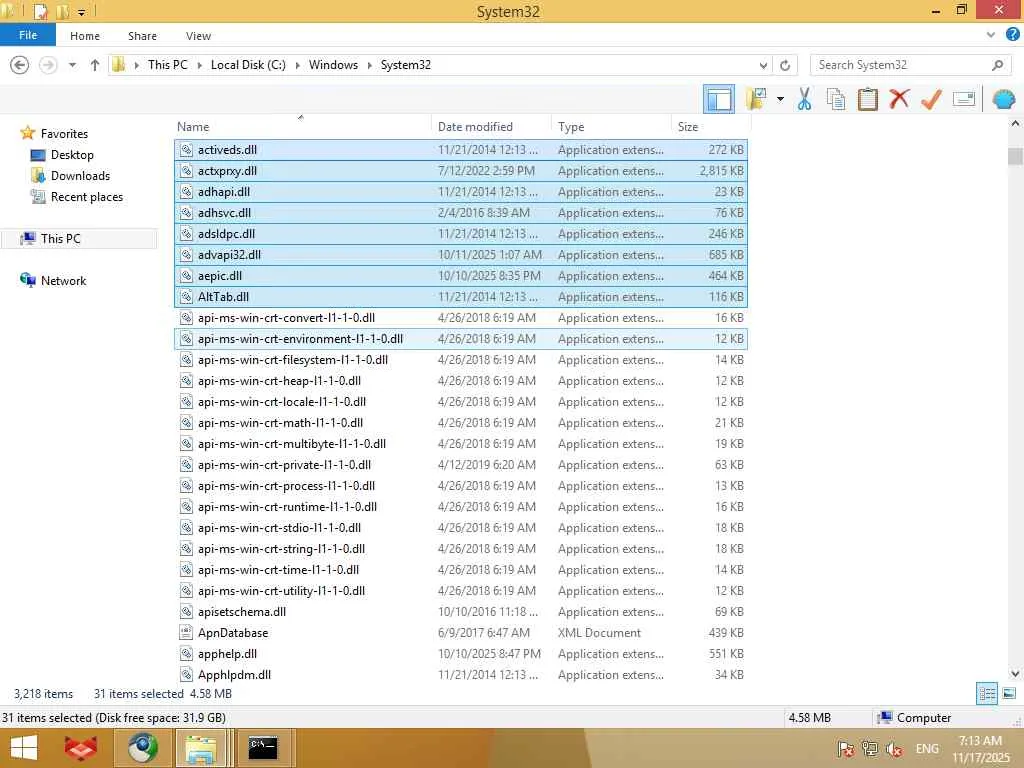Click the Cut scissors icon

tap(804, 99)
